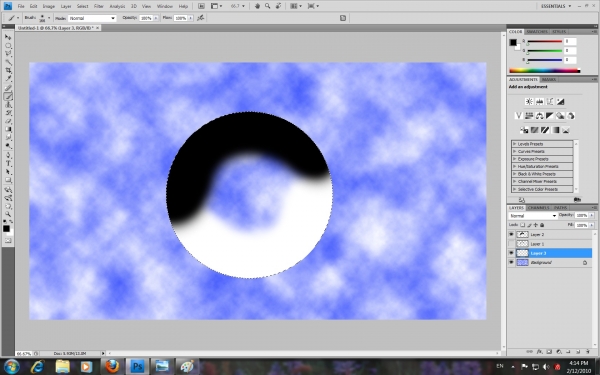The image size is (600, 375).
Task: Switch to the Swatches tab
Action: 537,31
